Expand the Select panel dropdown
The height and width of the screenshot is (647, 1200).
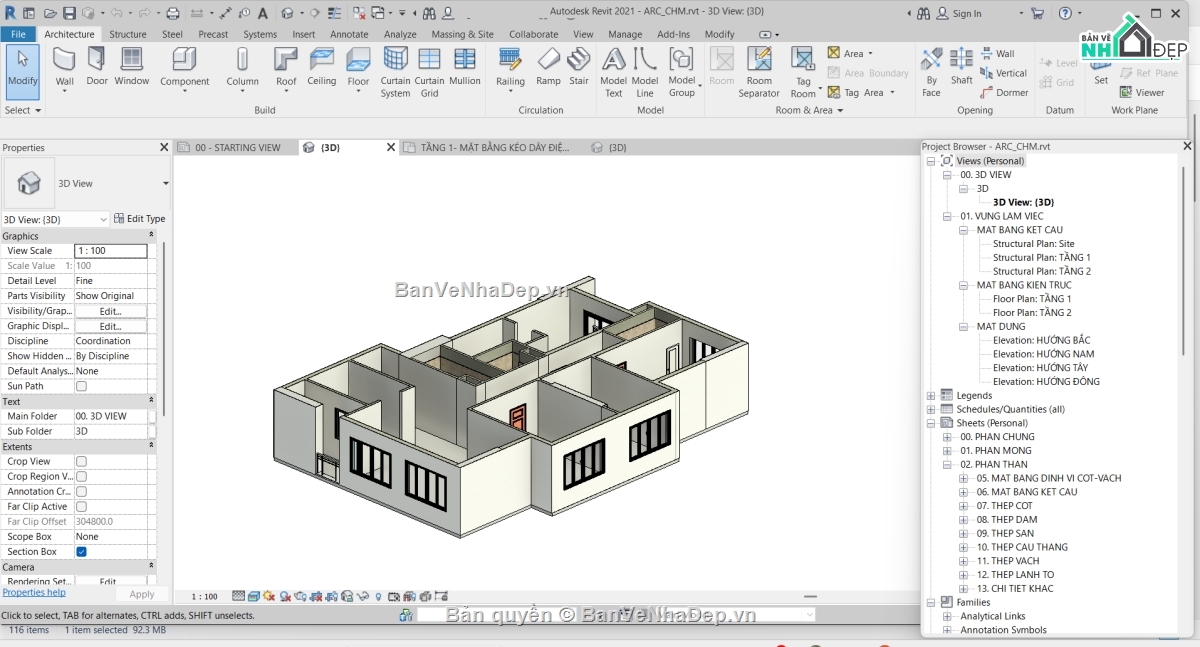click(22, 110)
